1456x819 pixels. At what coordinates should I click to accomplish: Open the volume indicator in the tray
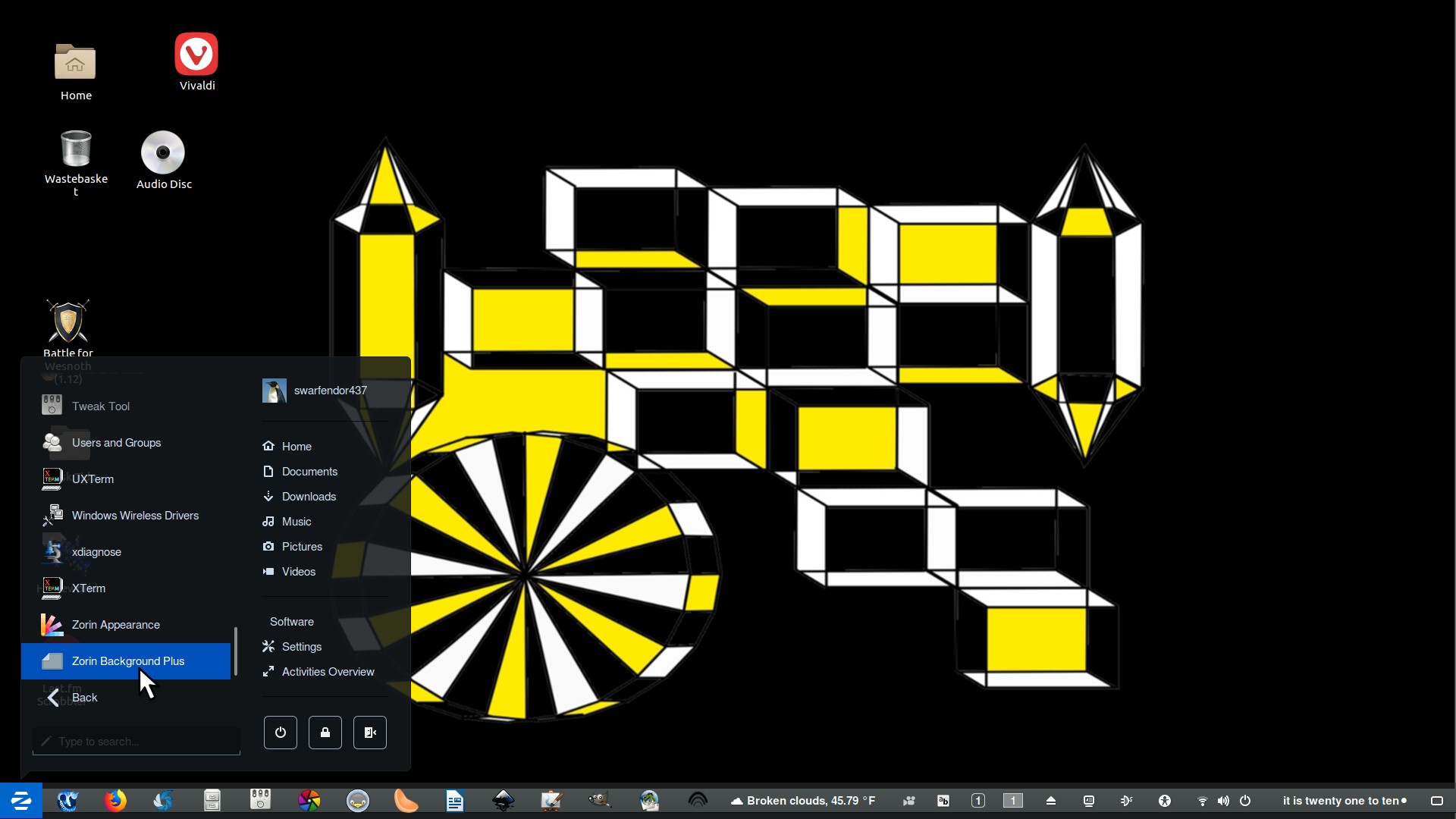click(x=1223, y=801)
